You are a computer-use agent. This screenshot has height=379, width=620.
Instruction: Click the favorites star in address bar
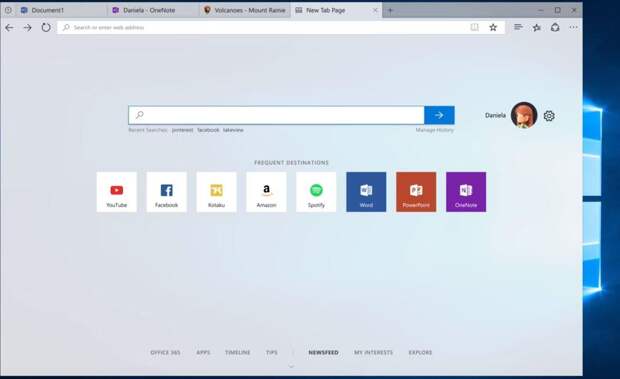493,27
